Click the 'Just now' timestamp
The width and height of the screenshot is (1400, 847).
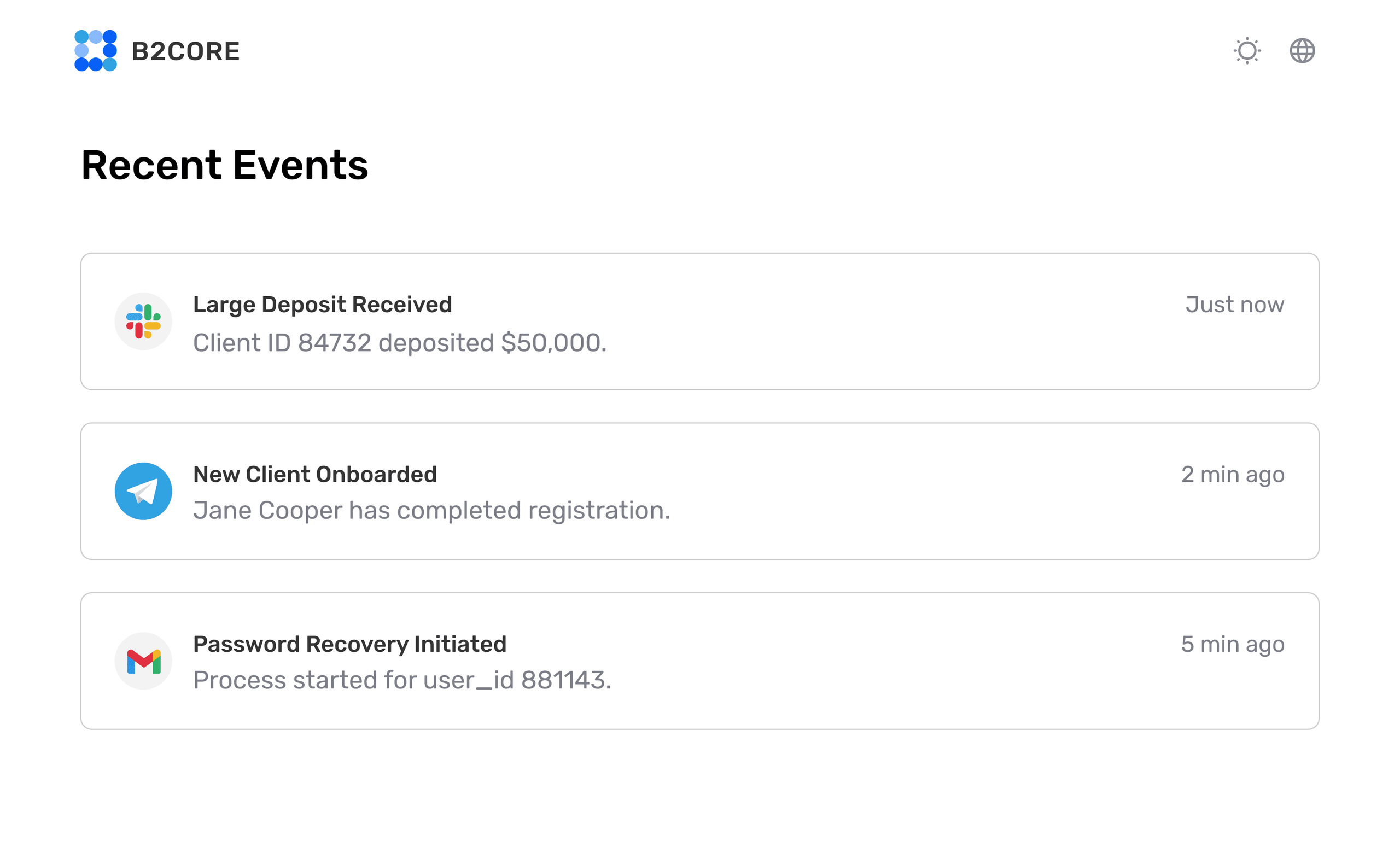[x=1235, y=305]
